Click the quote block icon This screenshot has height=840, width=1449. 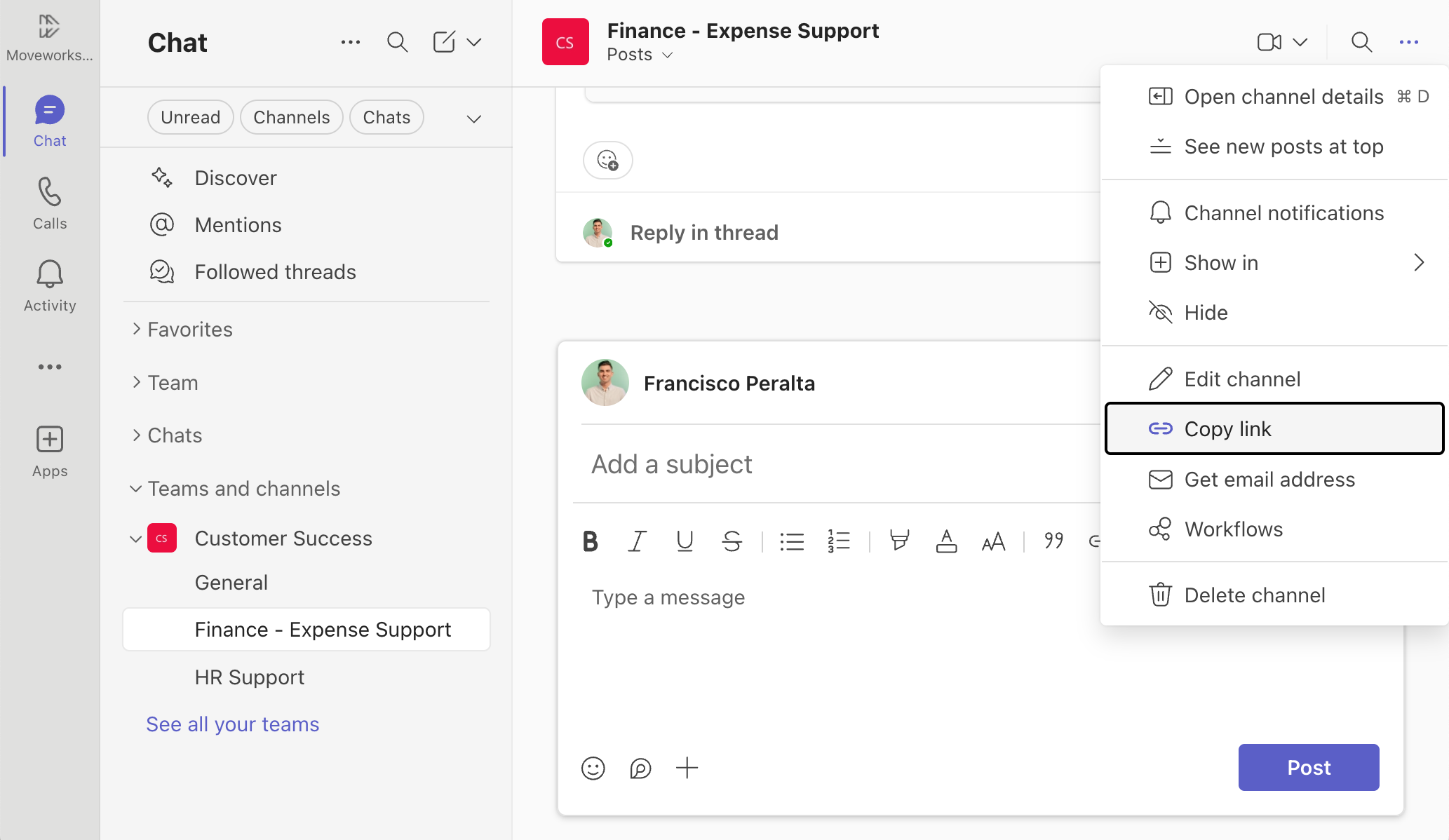(x=1053, y=541)
